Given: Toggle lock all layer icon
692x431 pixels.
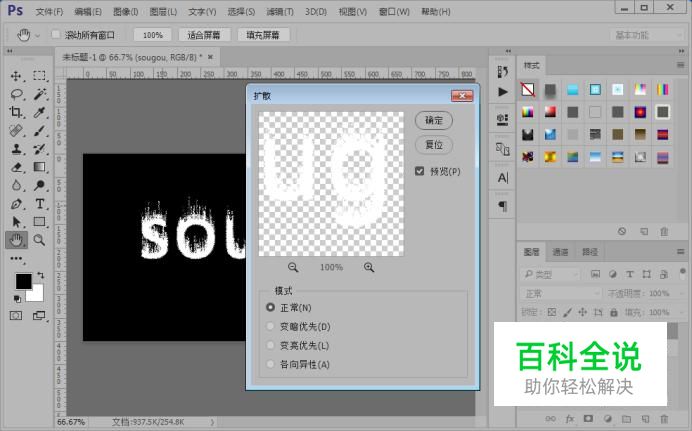Looking at the screenshot, I should [614, 312].
